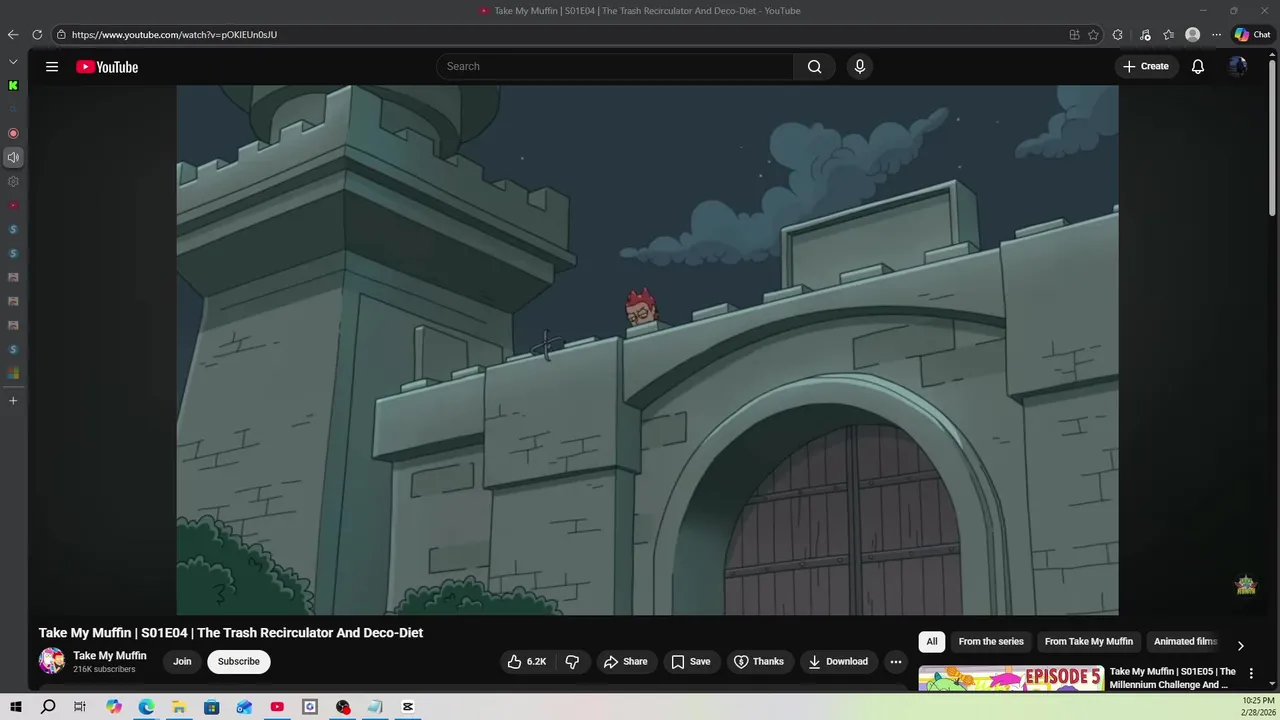Collapse vertical tabs chevron
Image resolution: width=1280 pixels, height=720 pixels.
point(13,62)
